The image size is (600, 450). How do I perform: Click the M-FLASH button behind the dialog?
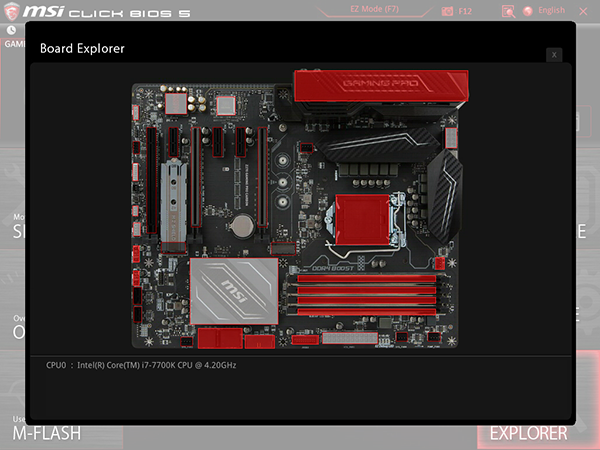[47, 434]
